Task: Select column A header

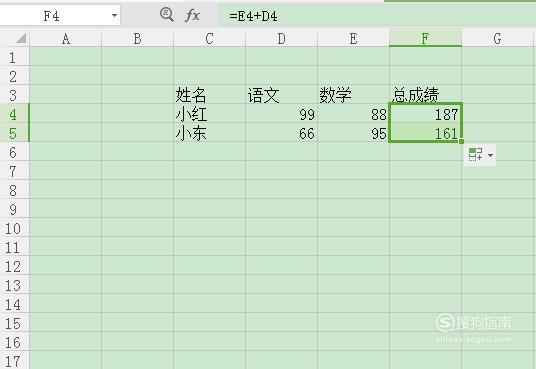Action: [x=66, y=39]
